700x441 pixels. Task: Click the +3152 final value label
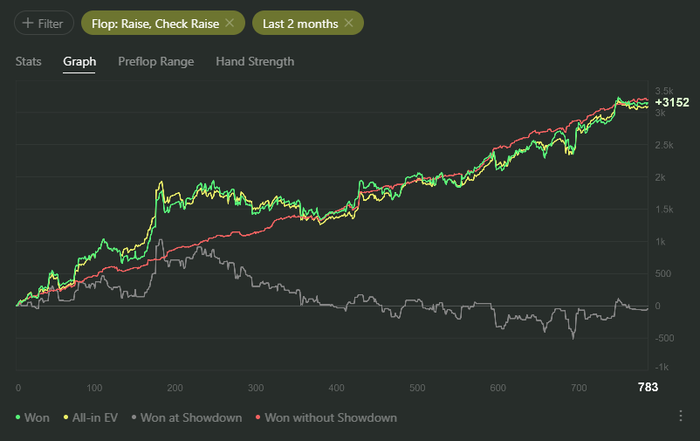670,102
